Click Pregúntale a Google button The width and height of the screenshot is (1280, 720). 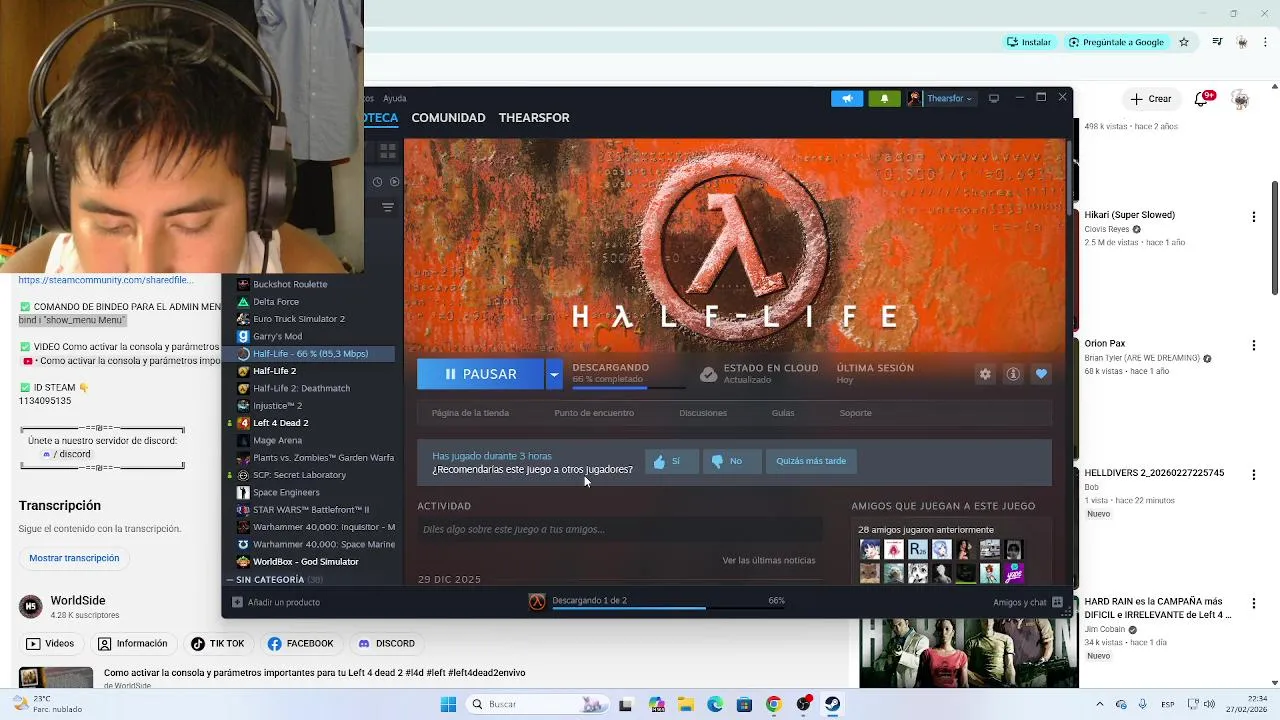click(1116, 42)
